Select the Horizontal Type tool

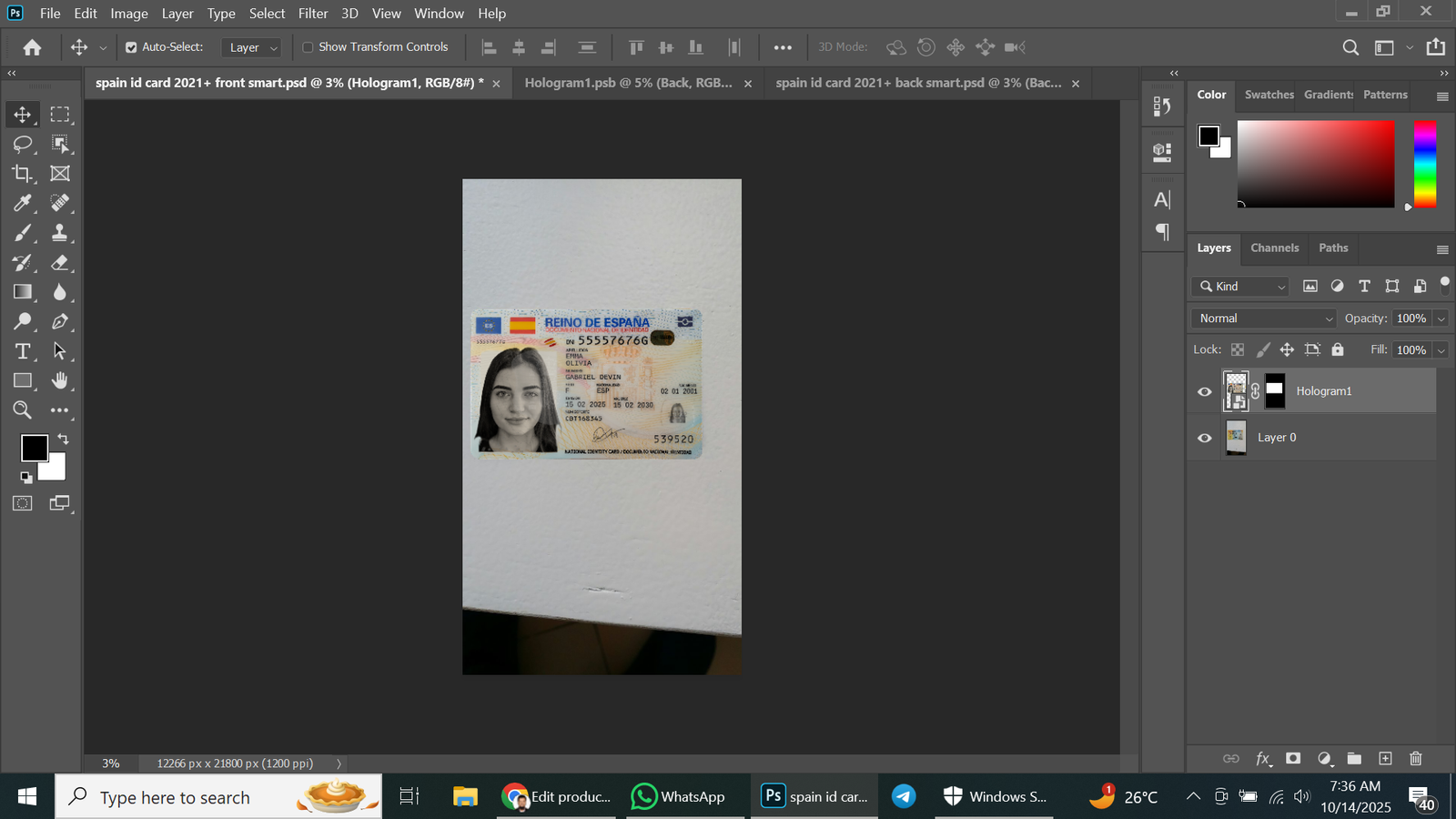(x=23, y=351)
